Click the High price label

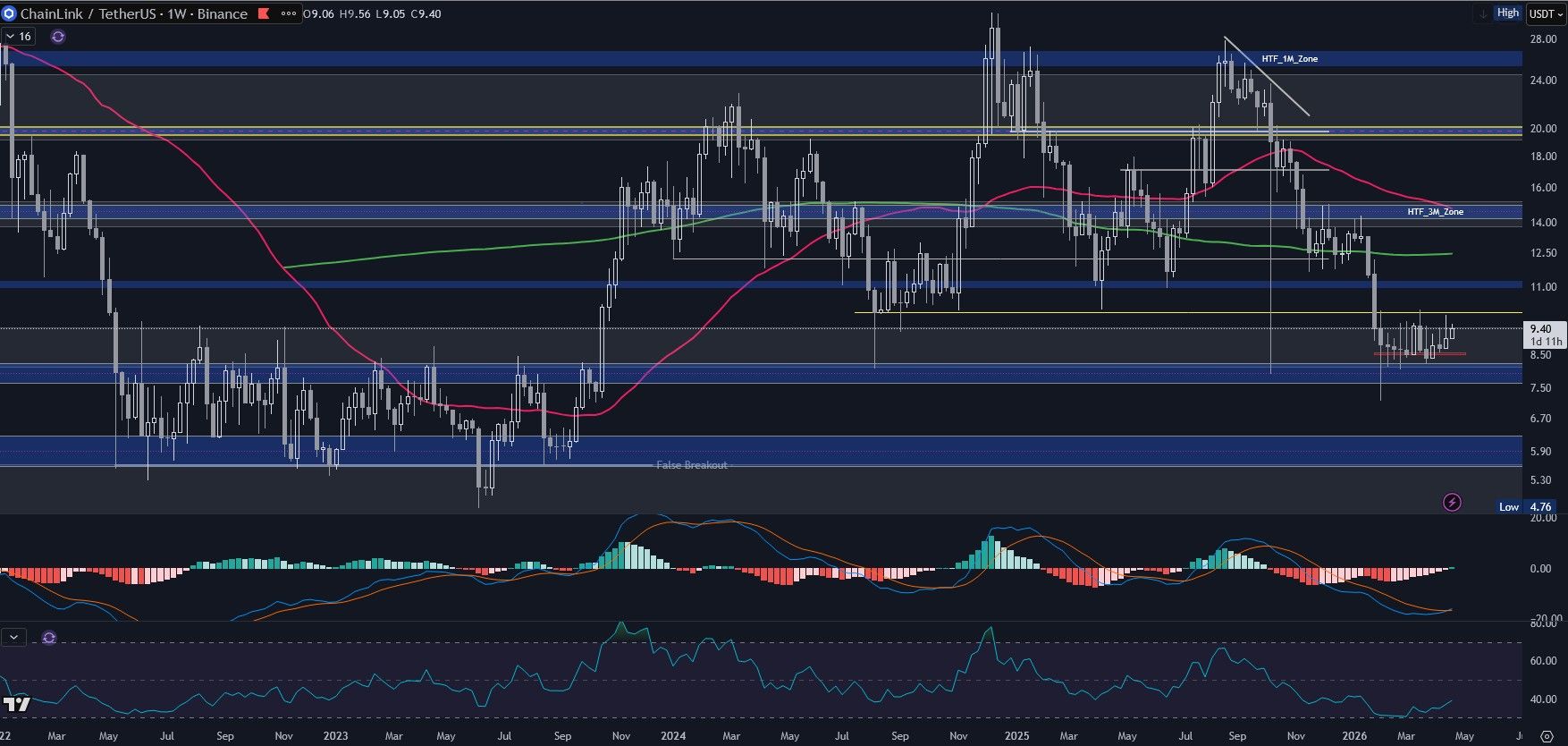click(x=1508, y=13)
